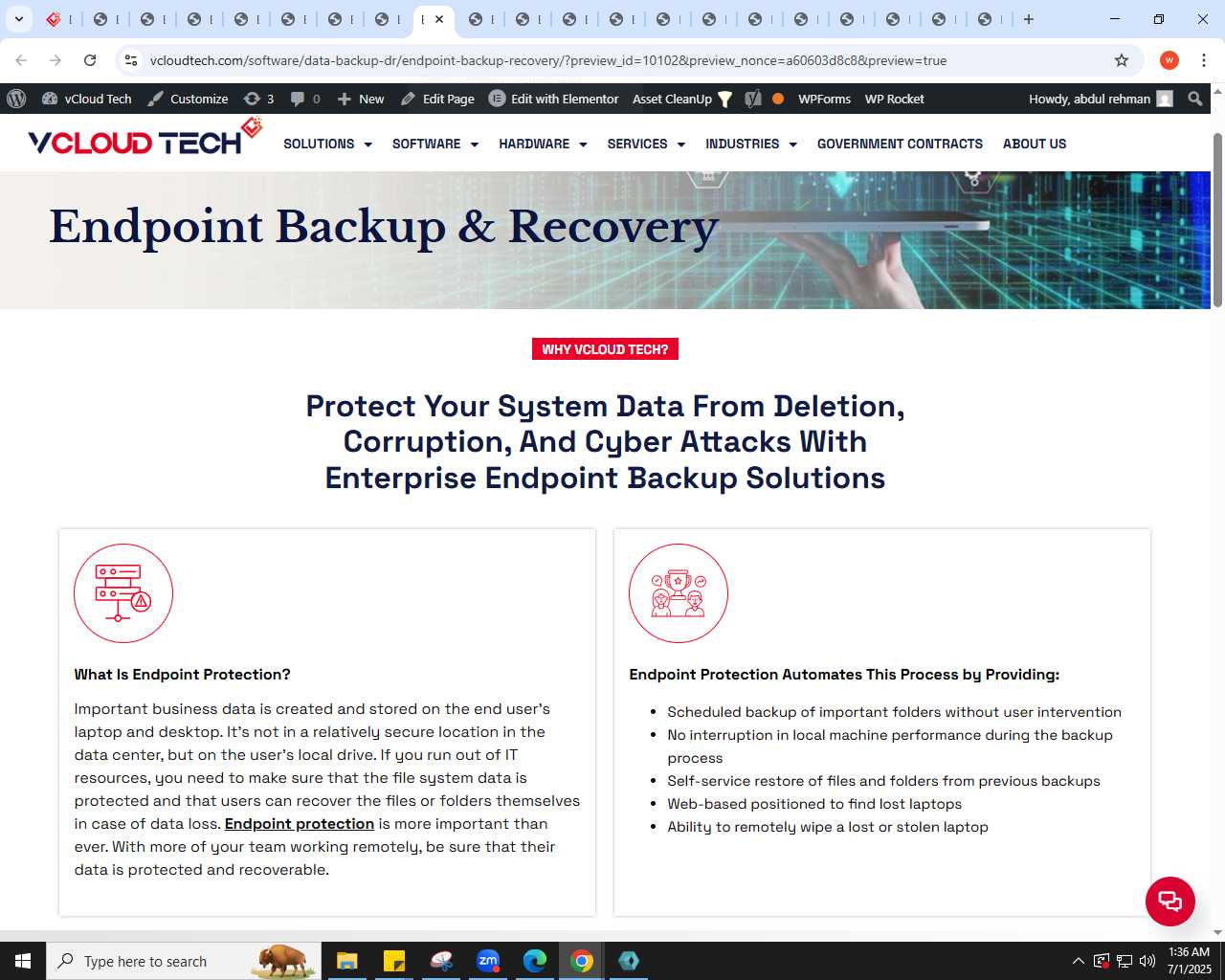Click the taskbar search box
1225x980 pixels.
coord(182,961)
